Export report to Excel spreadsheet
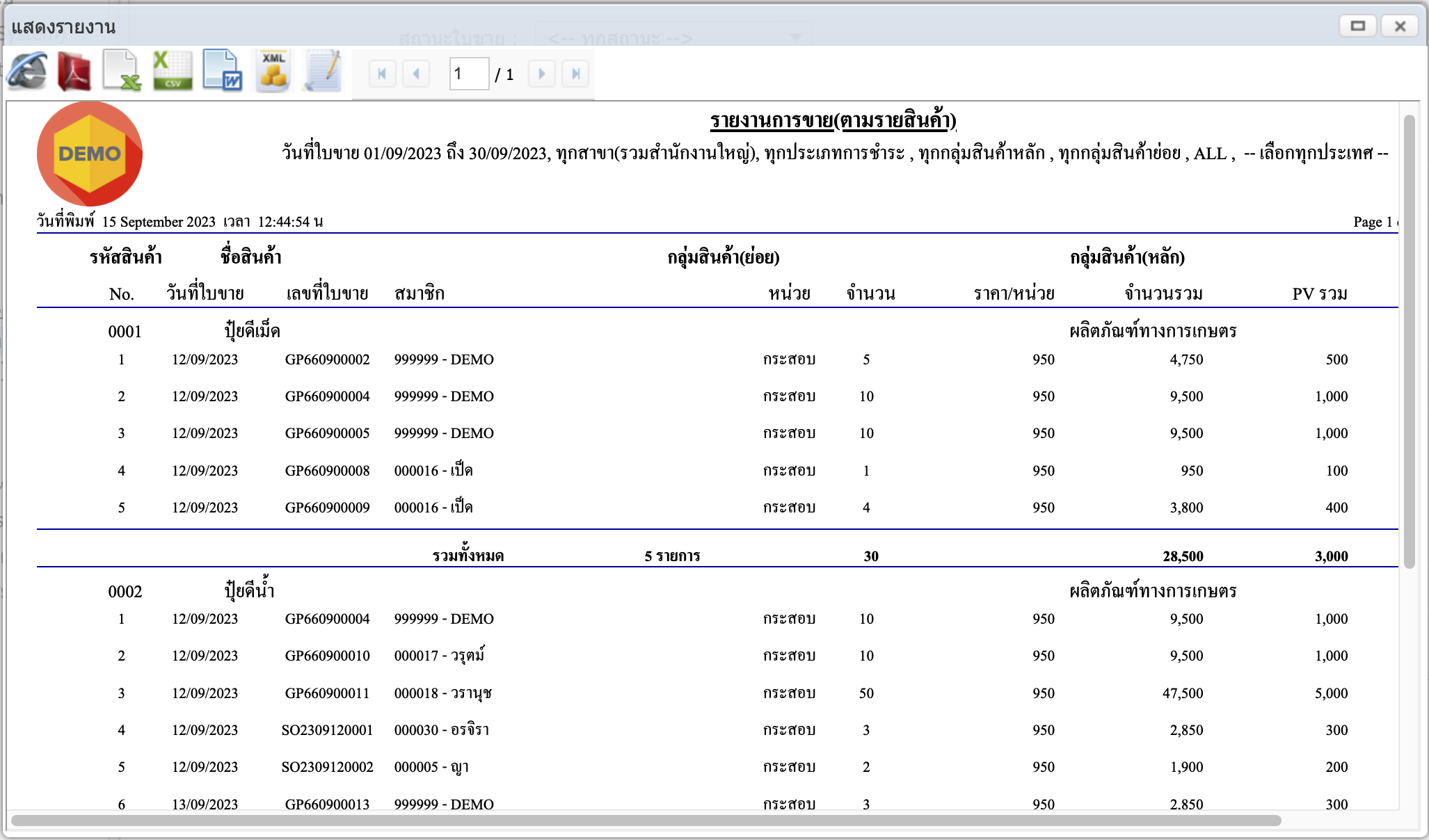Image resolution: width=1429 pixels, height=840 pixels. [122, 72]
